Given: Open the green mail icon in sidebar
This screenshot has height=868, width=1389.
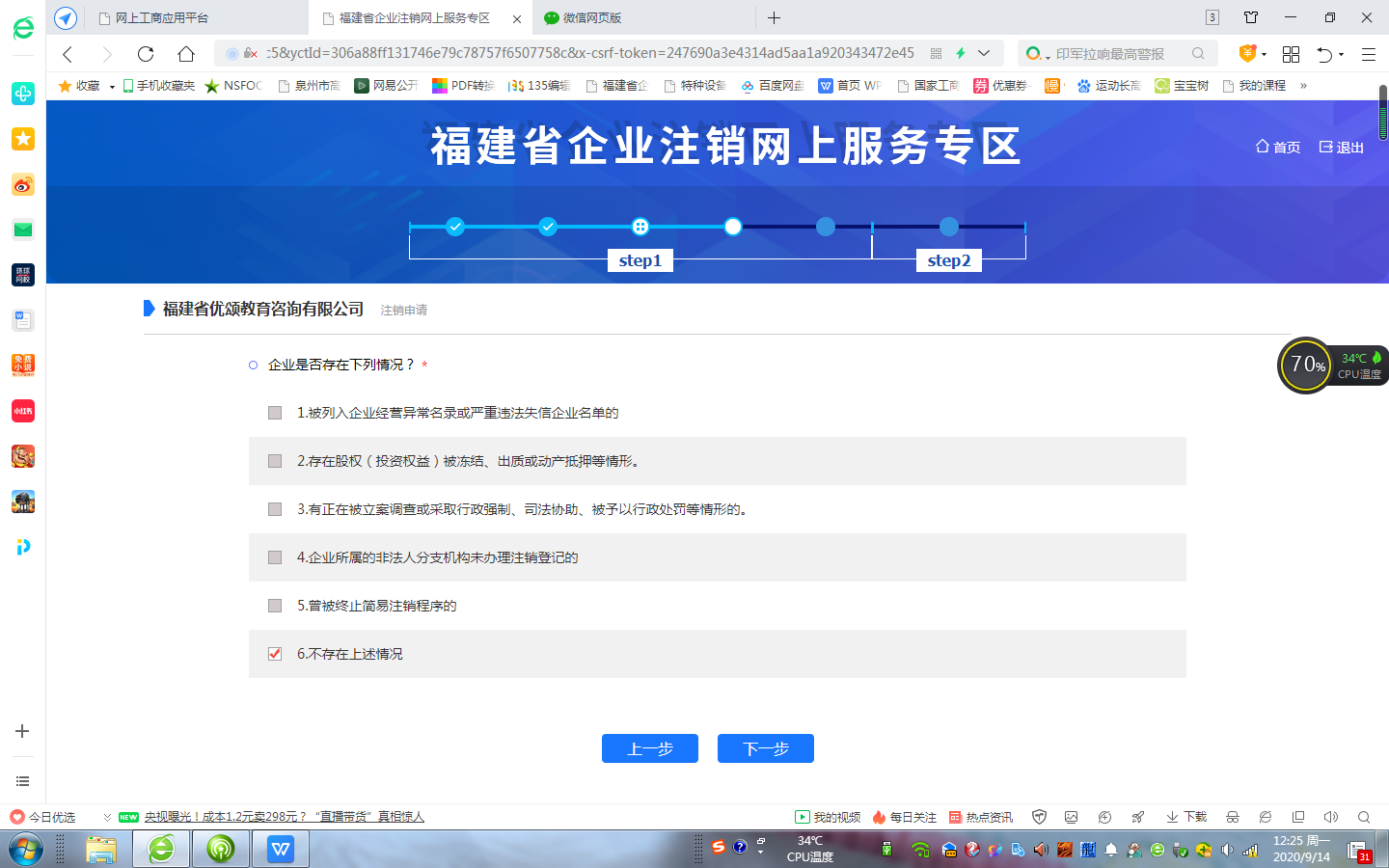Looking at the screenshot, I should point(23,230).
